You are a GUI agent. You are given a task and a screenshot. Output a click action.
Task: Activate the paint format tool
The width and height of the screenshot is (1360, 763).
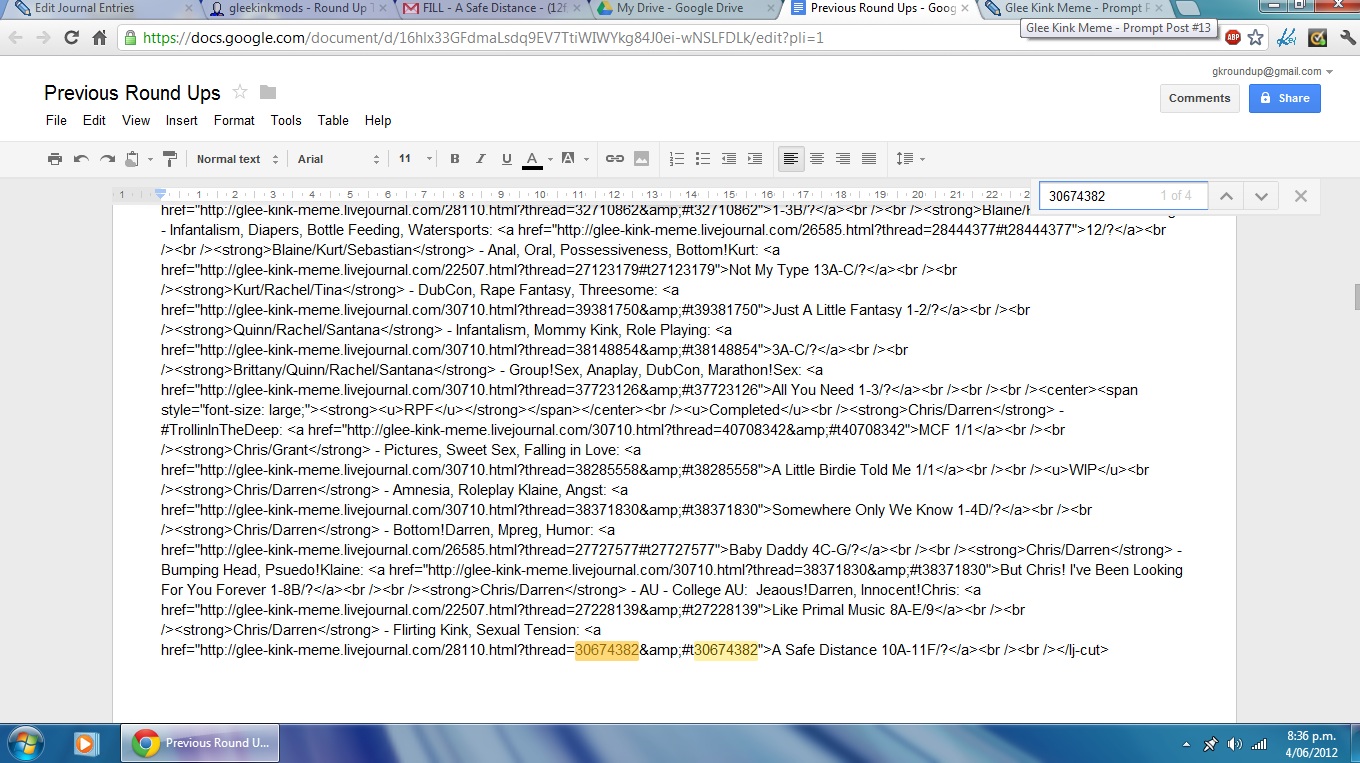coord(169,159)
